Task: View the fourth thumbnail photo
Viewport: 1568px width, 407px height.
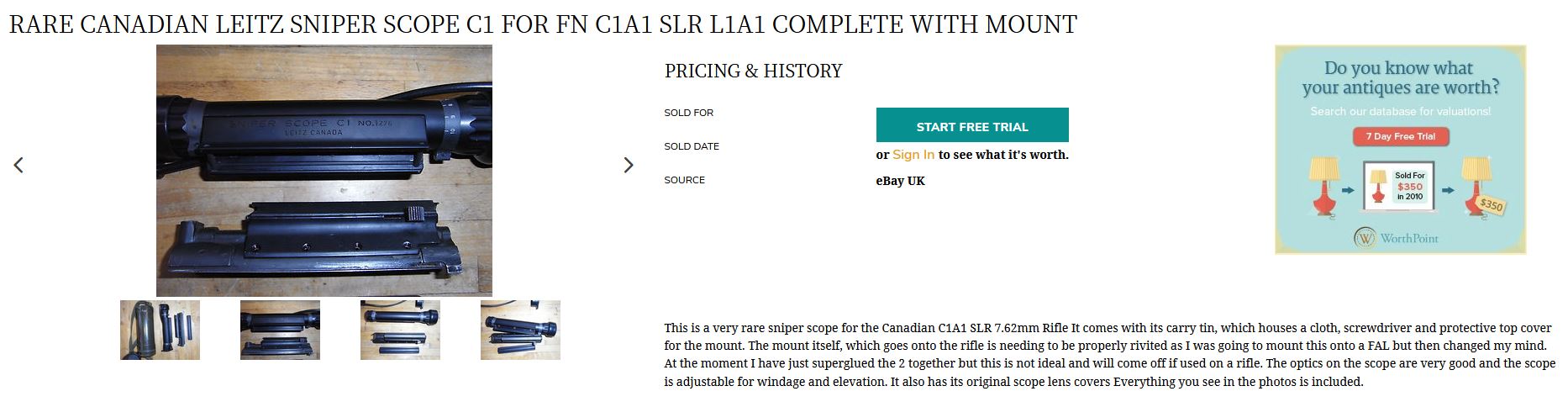Action: click(520, 330)
